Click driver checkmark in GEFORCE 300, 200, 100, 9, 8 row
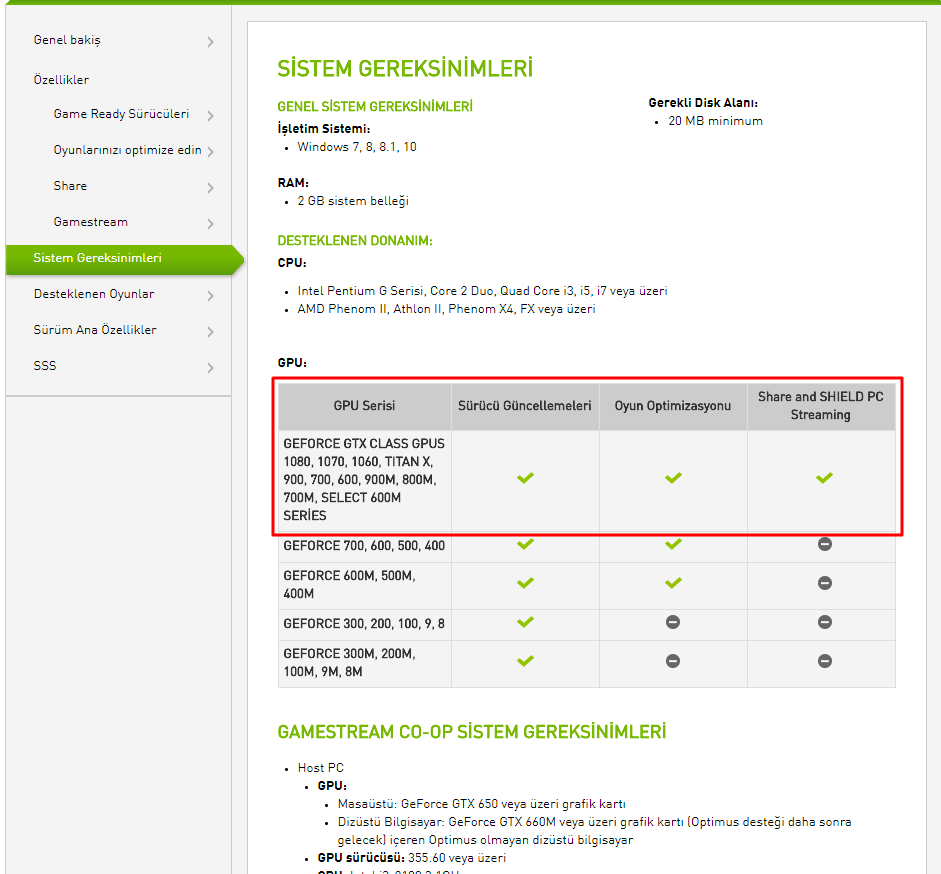Viewport: 941px width, 874px height. (x=525, y=622)
